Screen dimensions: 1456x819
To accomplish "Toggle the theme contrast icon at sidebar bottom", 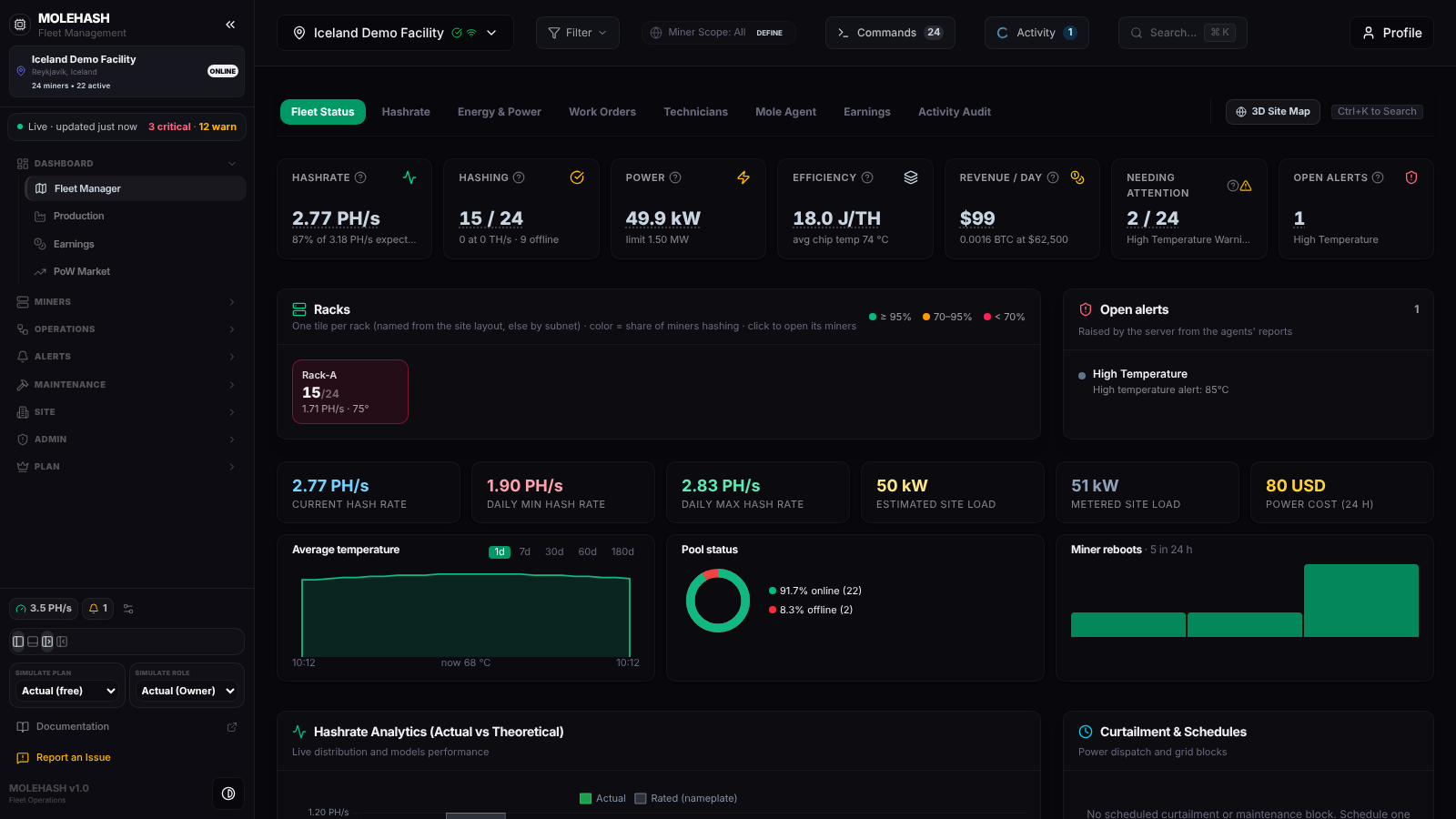I will point(228,794).
